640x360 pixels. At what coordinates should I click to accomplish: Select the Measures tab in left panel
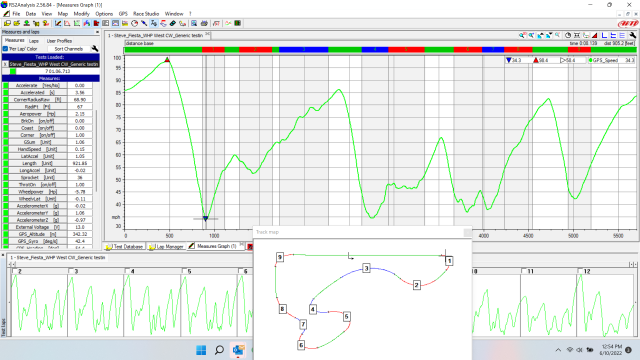pyautogui.click(x=15, y=40)
